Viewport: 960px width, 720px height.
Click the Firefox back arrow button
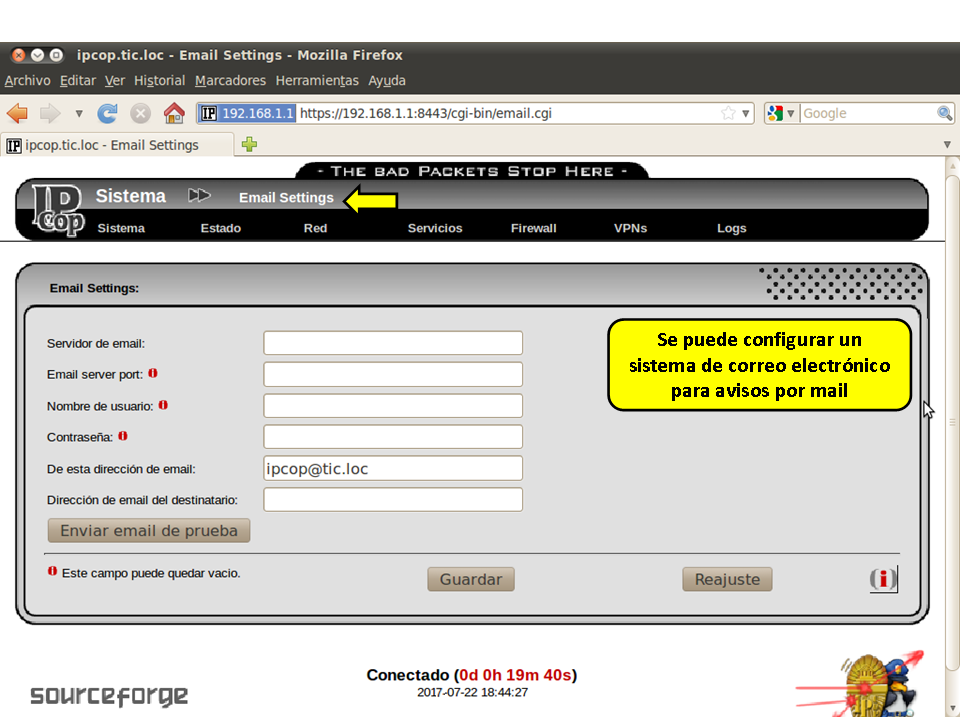point(17,113)
